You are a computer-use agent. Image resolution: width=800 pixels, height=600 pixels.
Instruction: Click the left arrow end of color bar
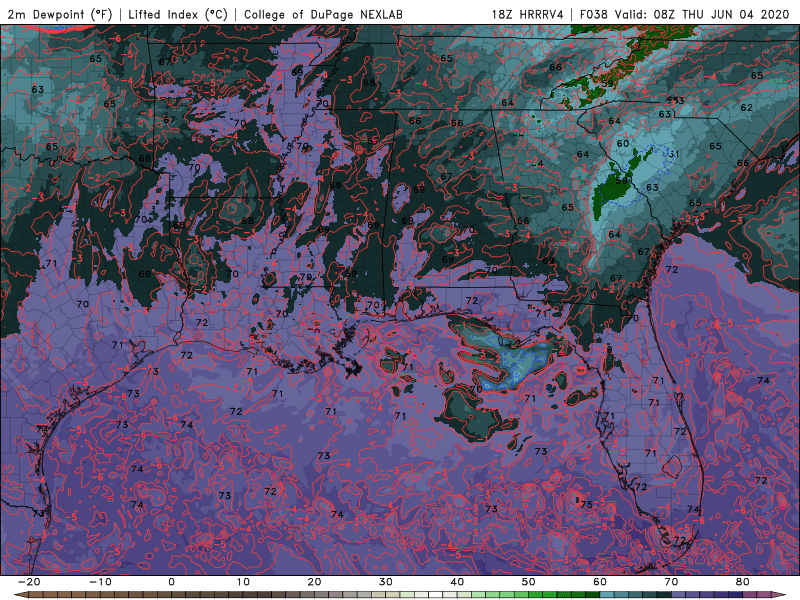pos(20,595)
